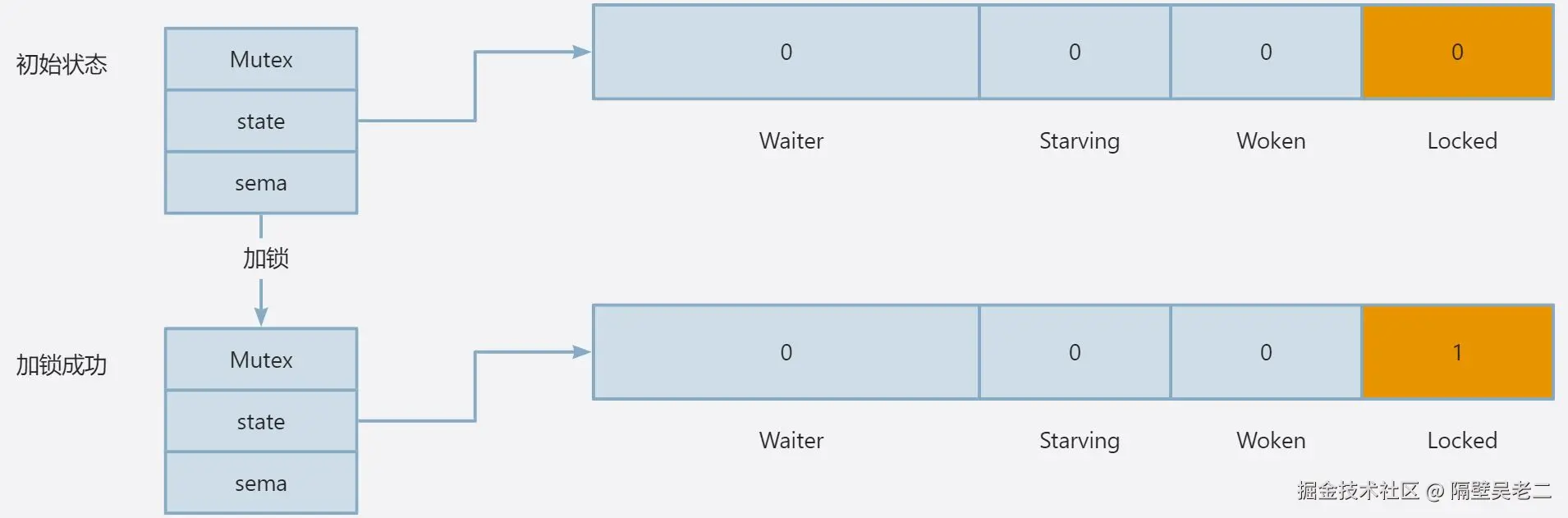Select the Starving bit cell in the initial state

click(1075, 53)
